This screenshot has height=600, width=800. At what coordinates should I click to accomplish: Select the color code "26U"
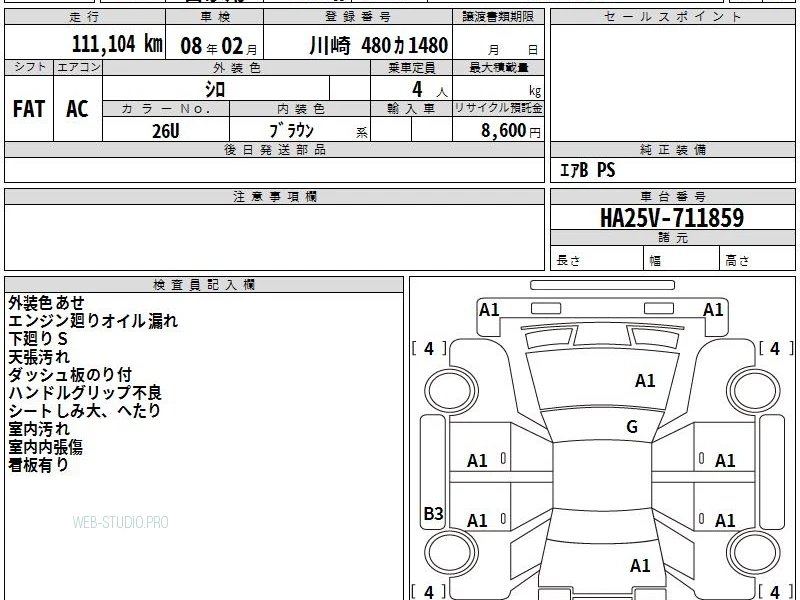point(166,131)
